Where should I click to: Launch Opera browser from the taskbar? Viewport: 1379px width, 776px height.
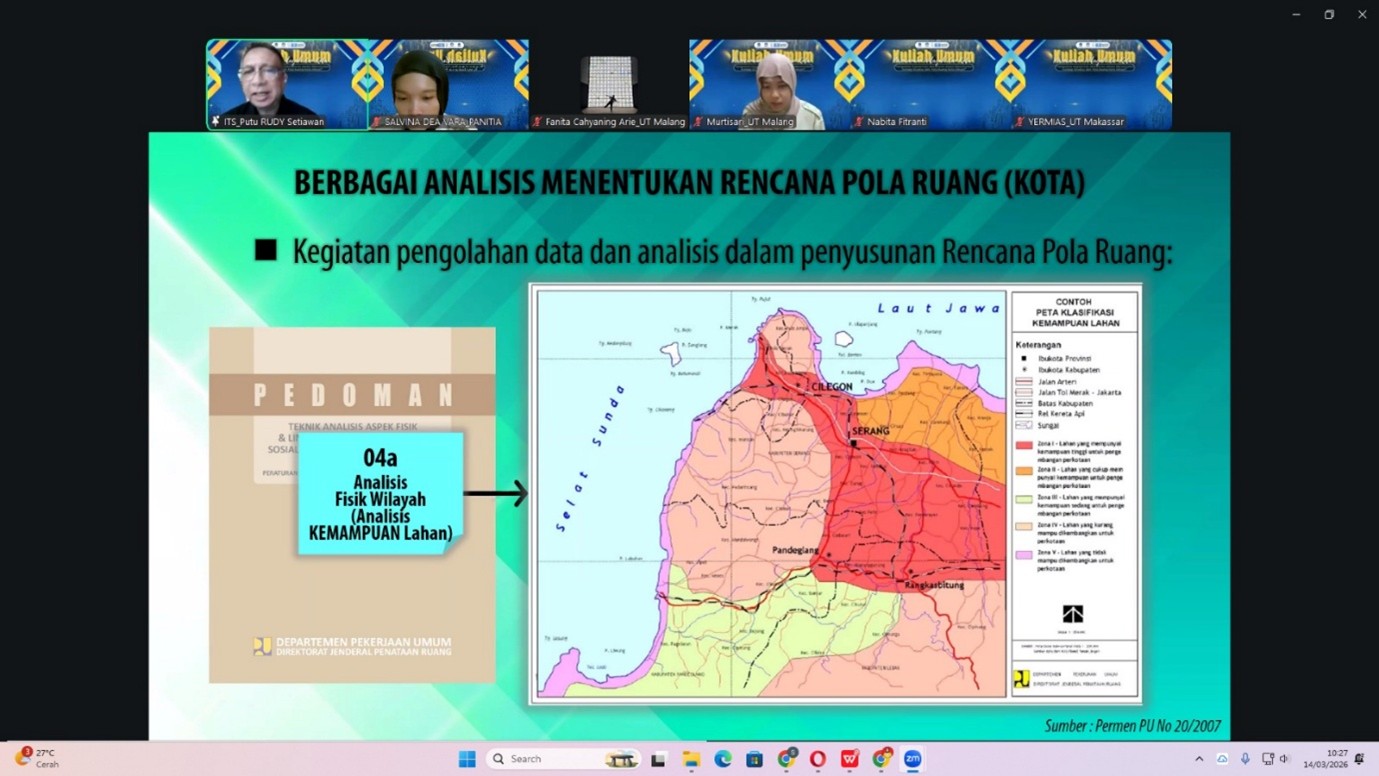tap(818, 759)
